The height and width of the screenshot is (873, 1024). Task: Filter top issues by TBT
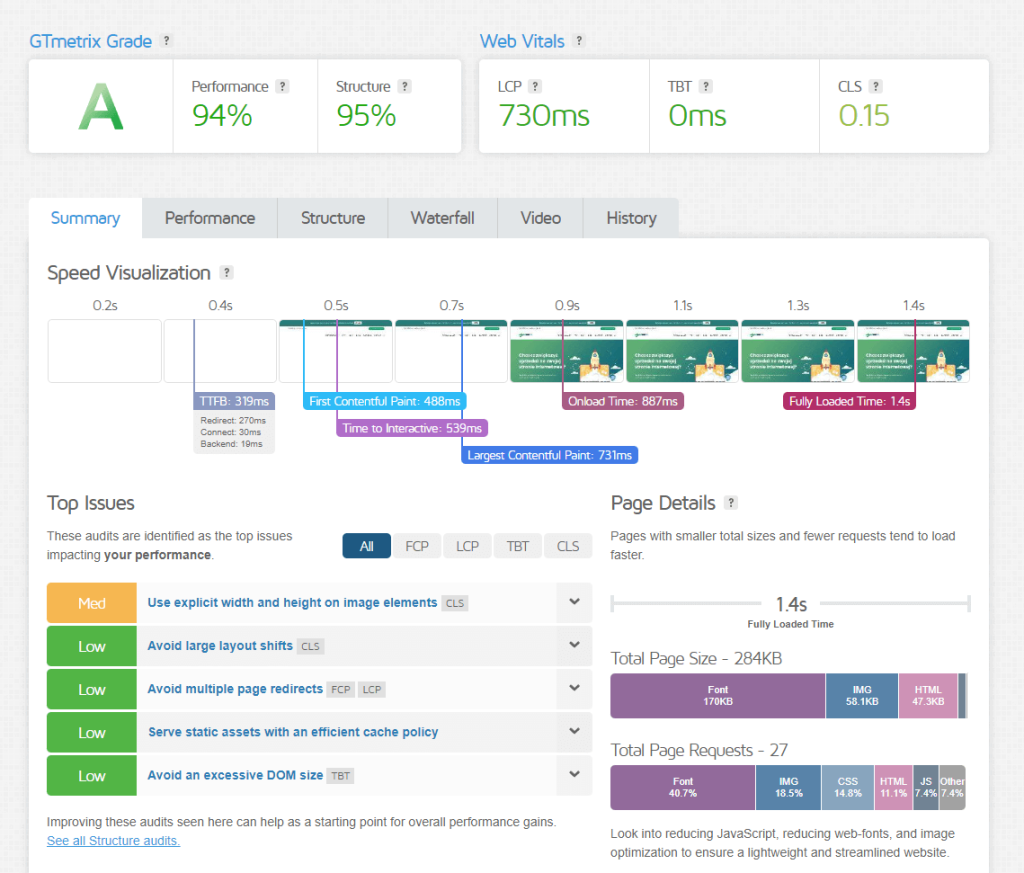(x=517, y=546)
